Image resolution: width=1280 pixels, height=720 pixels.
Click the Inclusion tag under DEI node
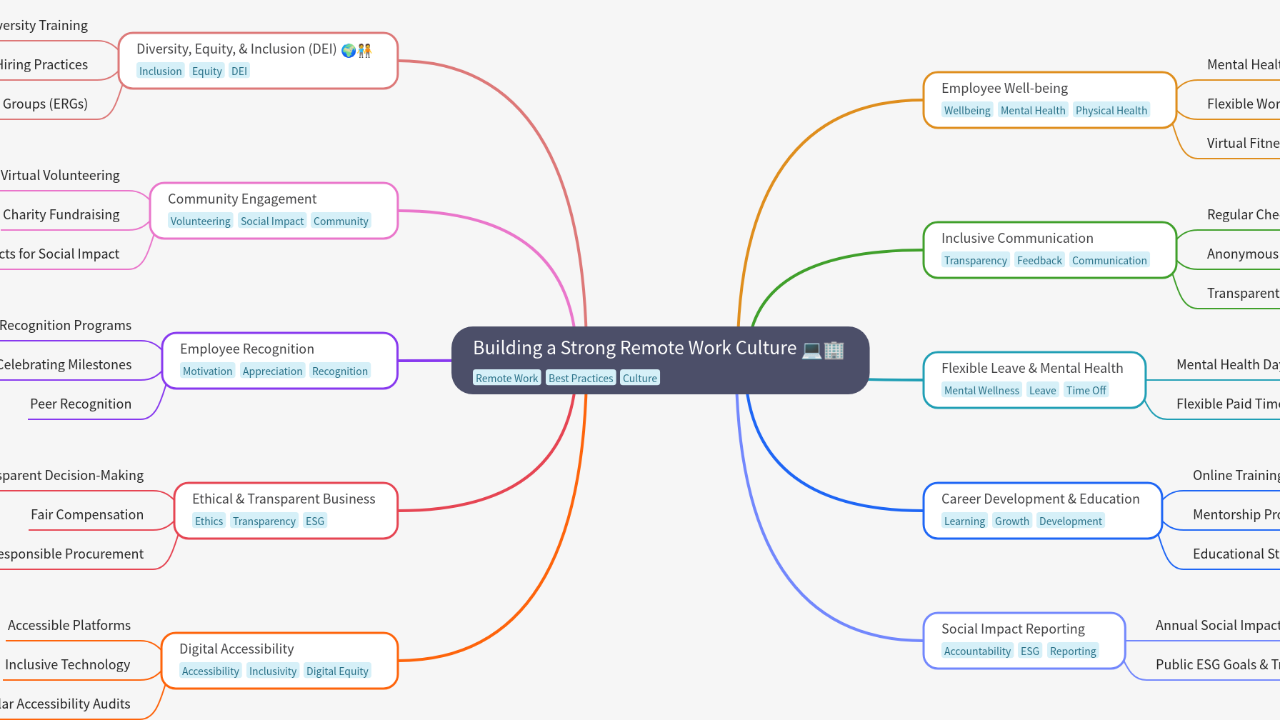pos(160,71)
